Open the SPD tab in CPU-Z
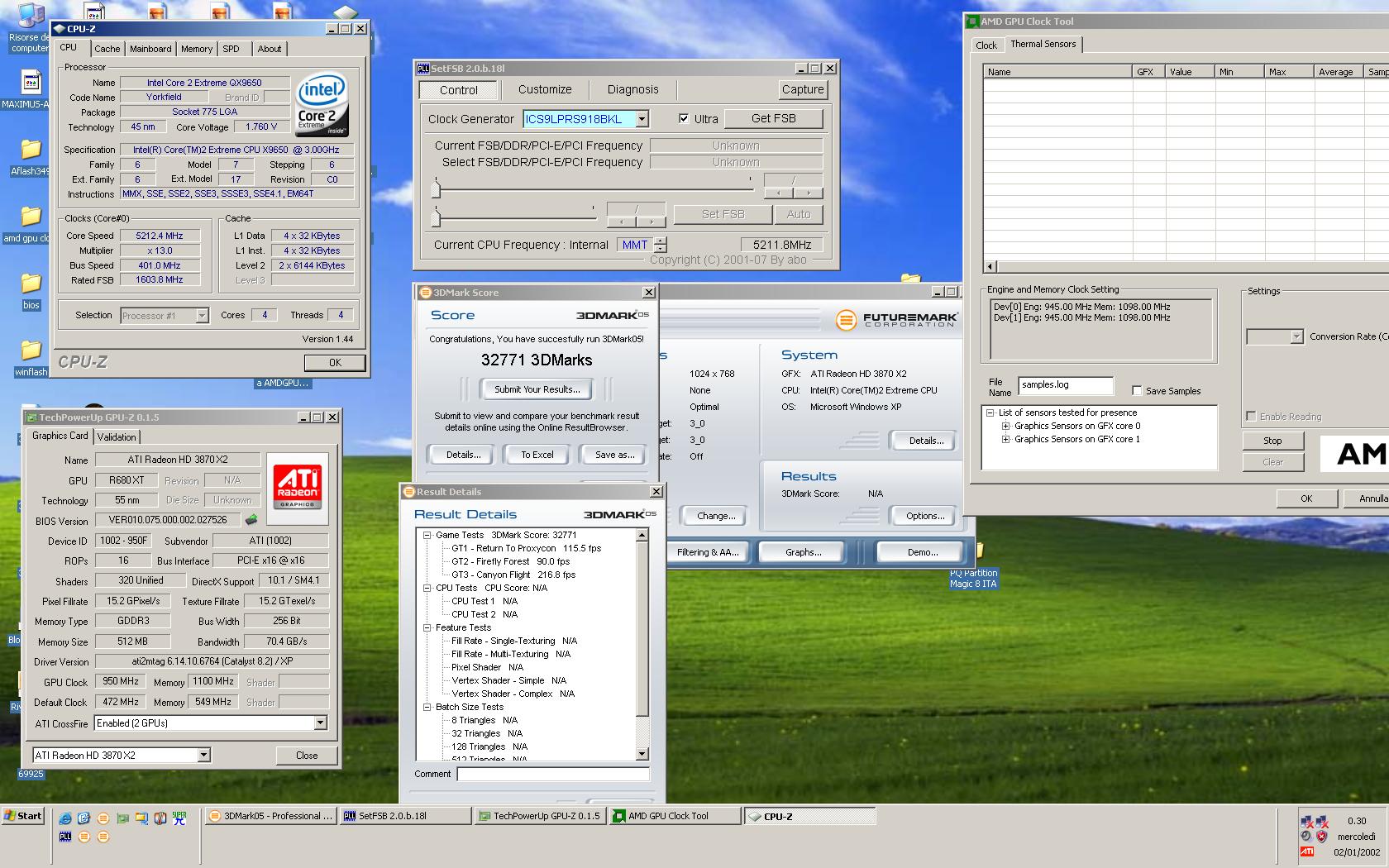 pyautogui.click(x=231, y=49)
